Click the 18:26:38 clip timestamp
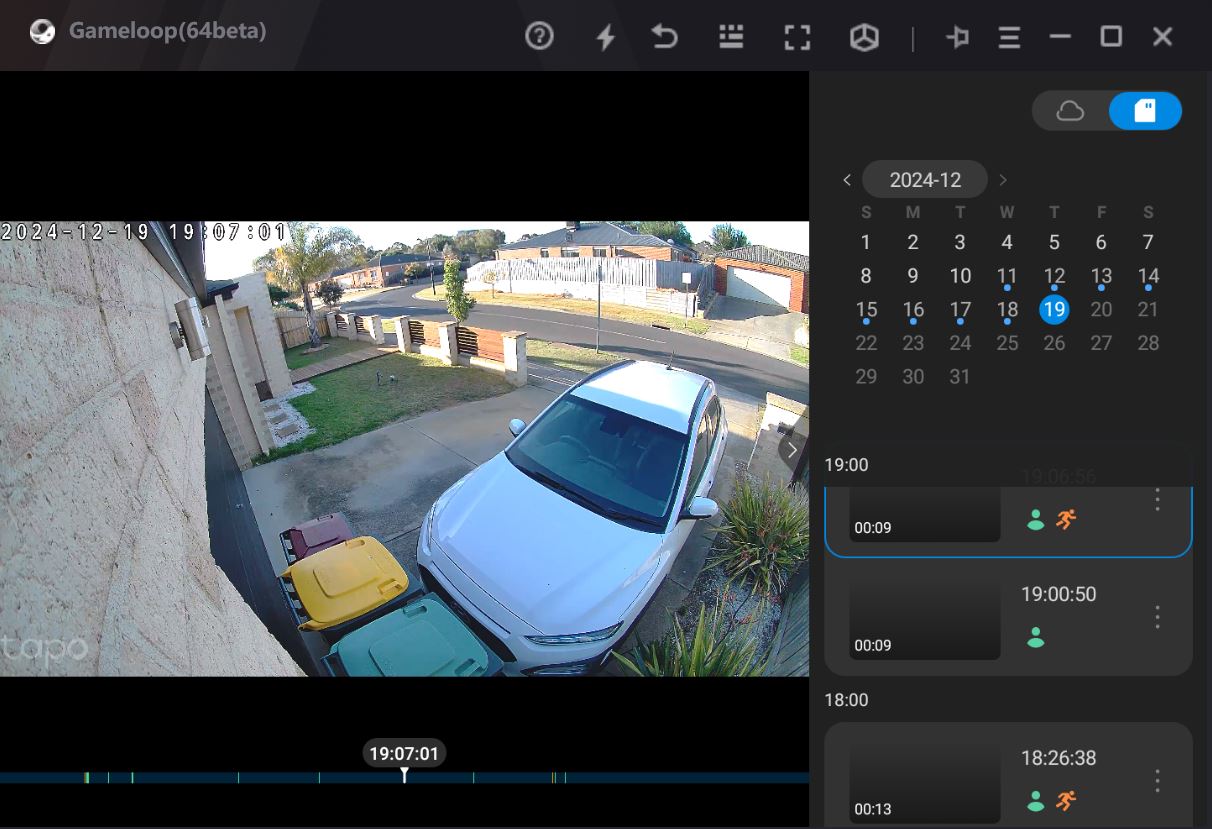 click(1058, 758)
